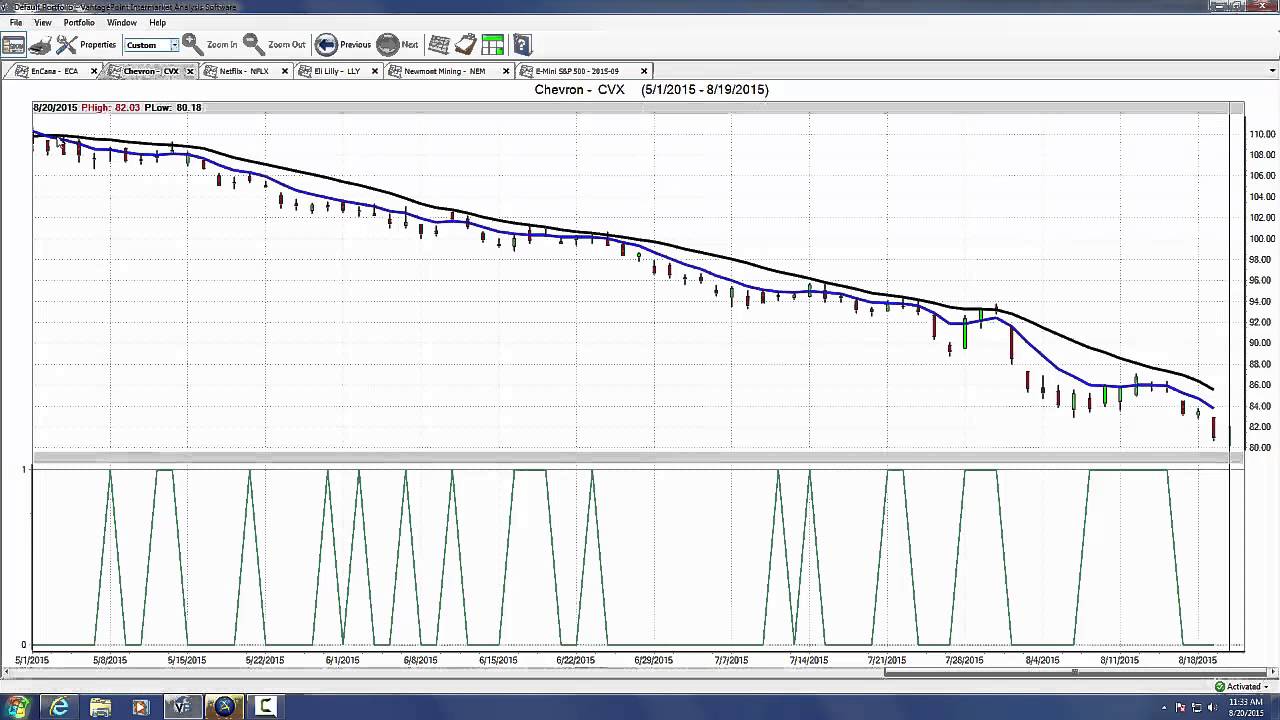Click the system tray volume icon
The width and height of the screenshot is (1280, 720).
(x=1214, y=708)
